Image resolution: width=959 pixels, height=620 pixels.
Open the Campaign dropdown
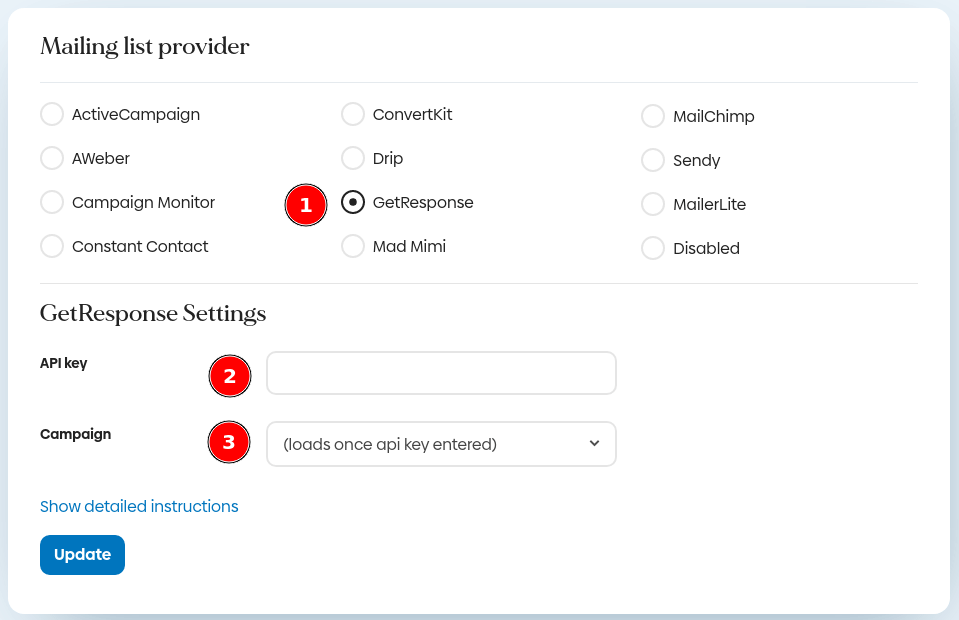point(441,444)
